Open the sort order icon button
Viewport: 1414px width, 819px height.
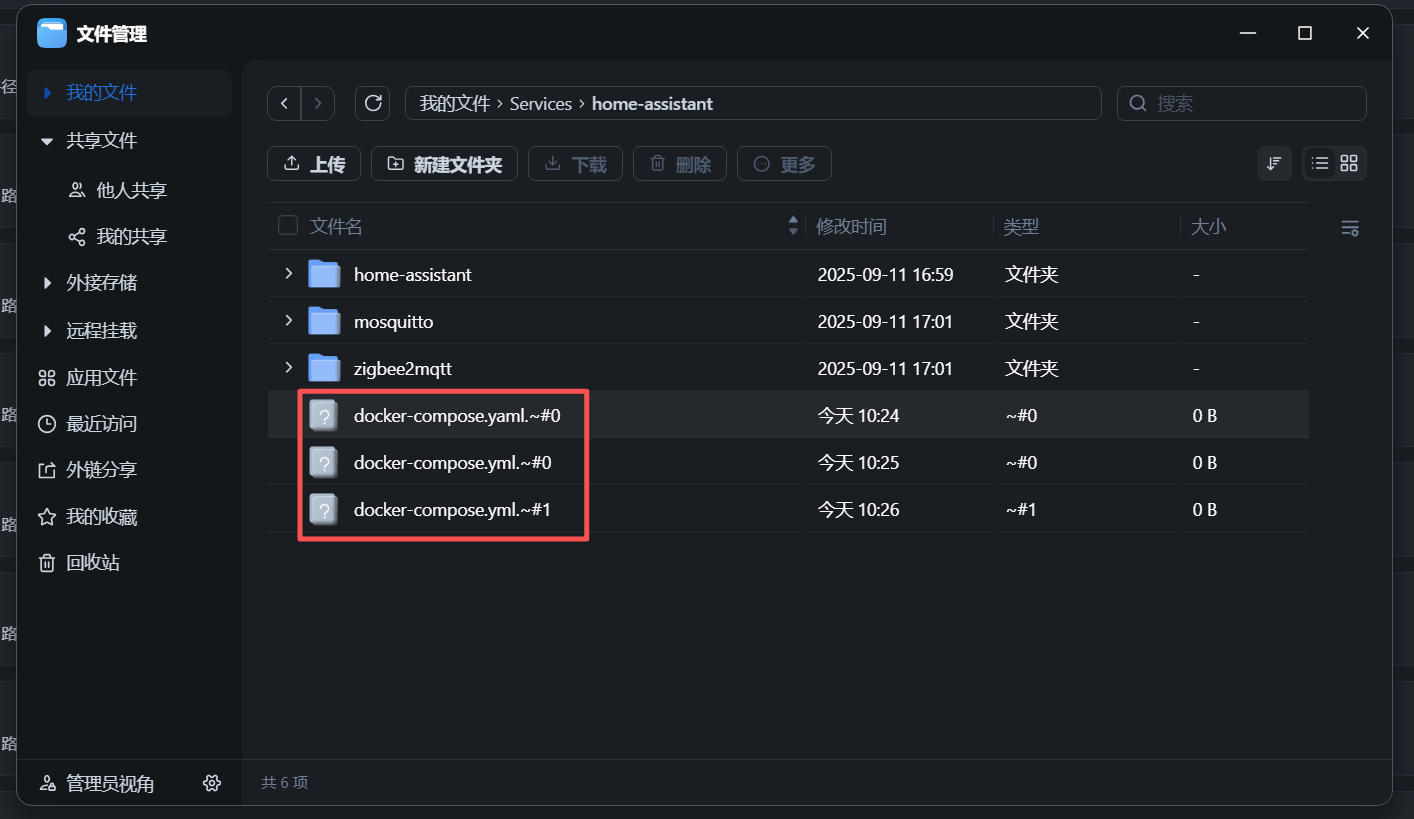pos(1274,163)
